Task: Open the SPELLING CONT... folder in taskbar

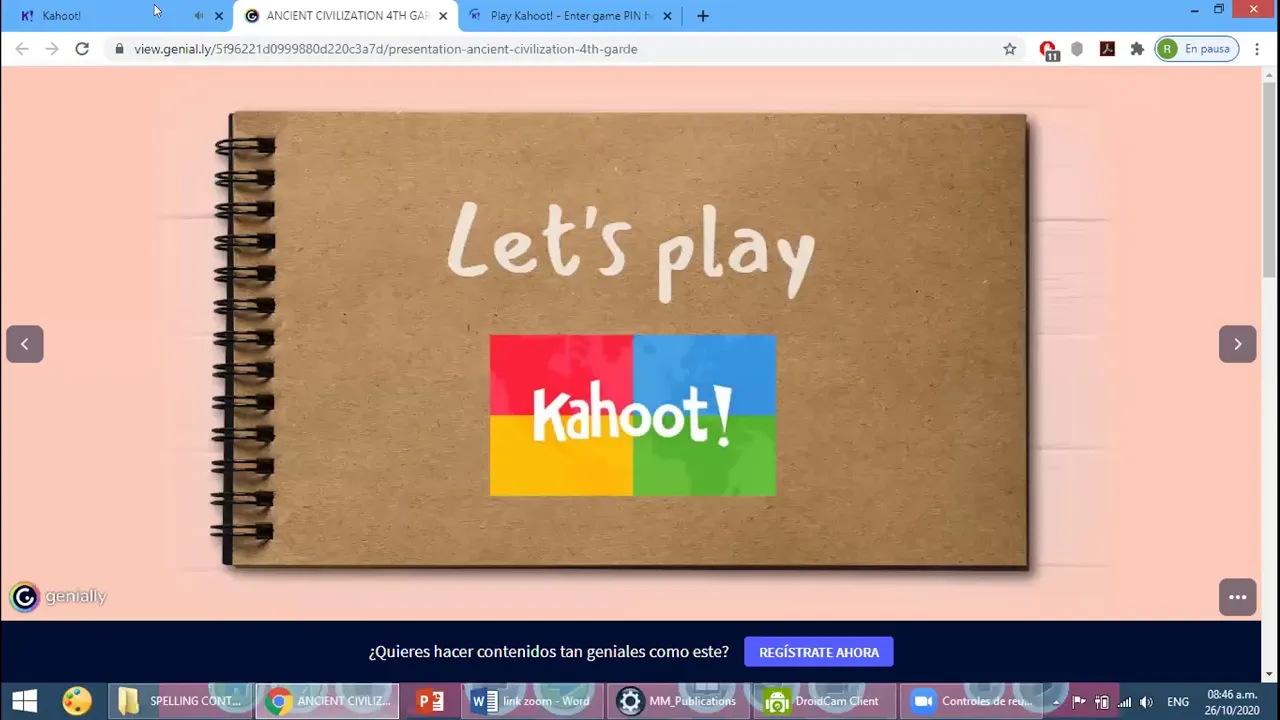Action: (x=180, y=701)
